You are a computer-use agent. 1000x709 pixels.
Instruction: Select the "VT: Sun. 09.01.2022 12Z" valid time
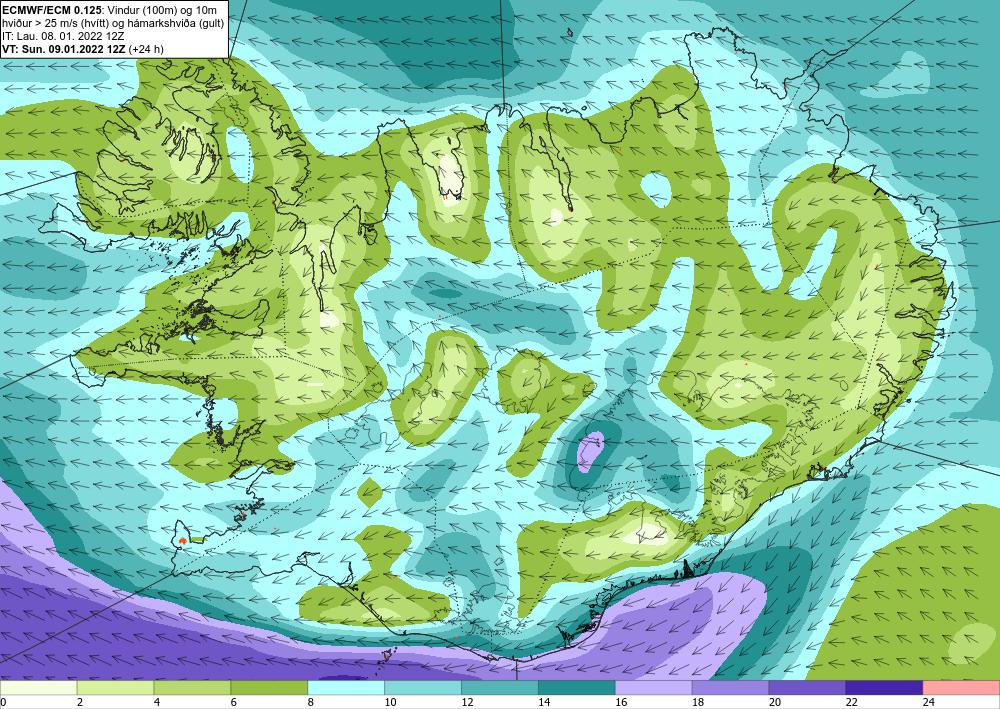point(64,49)
